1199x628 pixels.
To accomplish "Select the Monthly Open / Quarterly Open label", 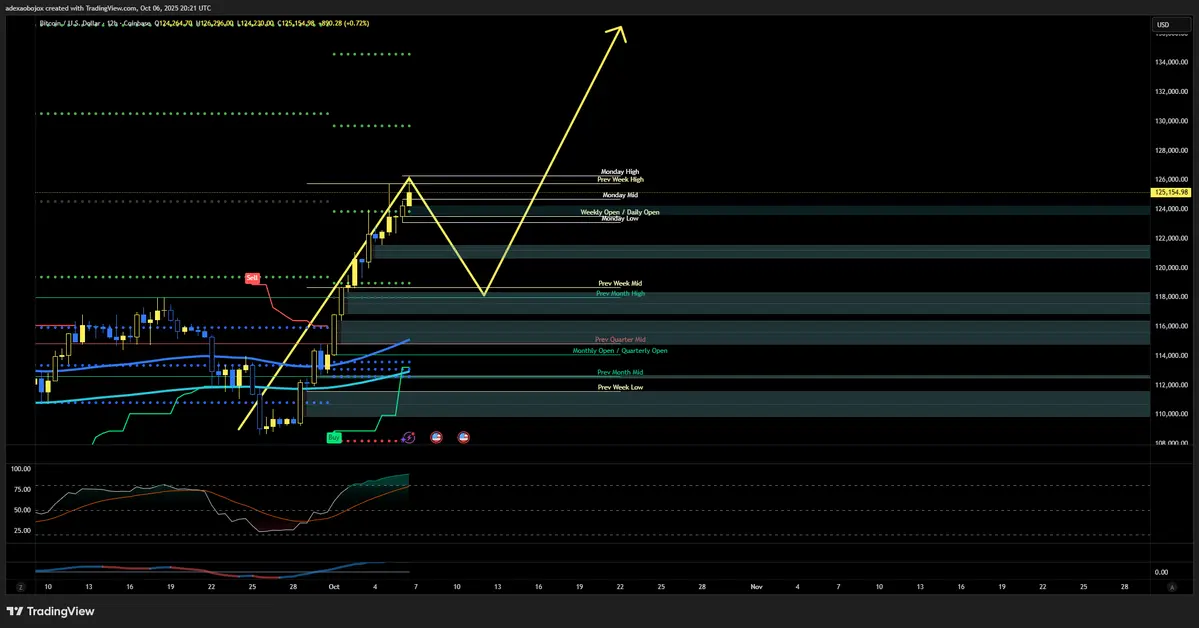I will pos(620,351).
